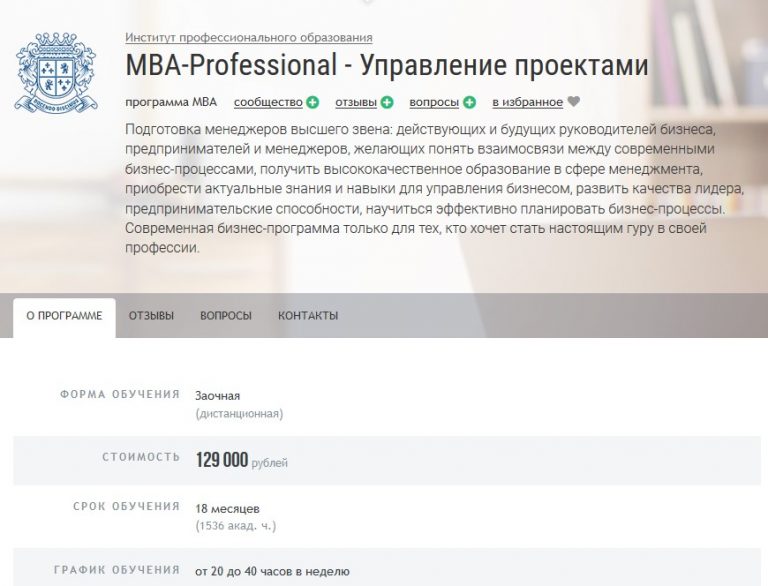This screenshot has height=586, width=768.
Task: Switch to the ВОПРОСЫ tab
Action: pos(226,316)
